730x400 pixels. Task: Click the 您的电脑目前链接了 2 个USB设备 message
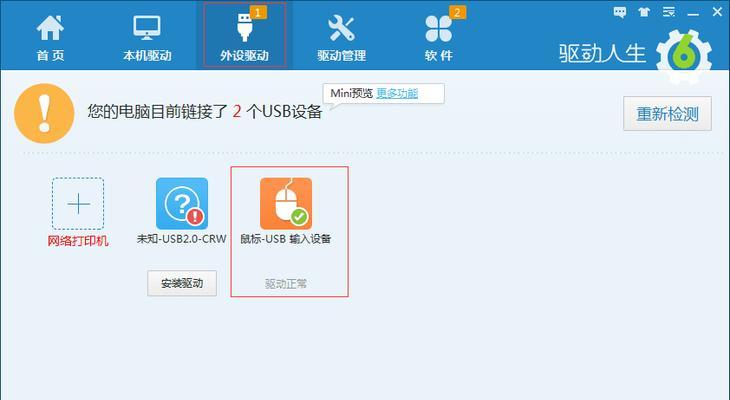[x=205, y=112]
